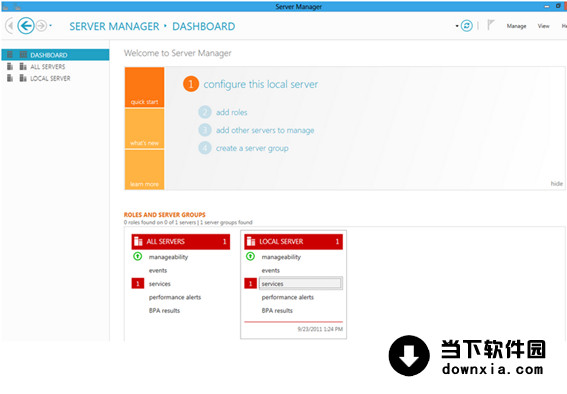Click the Dashboard icon in navigation pane
Screen dimensions: 567x394
(x=23, y=55)
